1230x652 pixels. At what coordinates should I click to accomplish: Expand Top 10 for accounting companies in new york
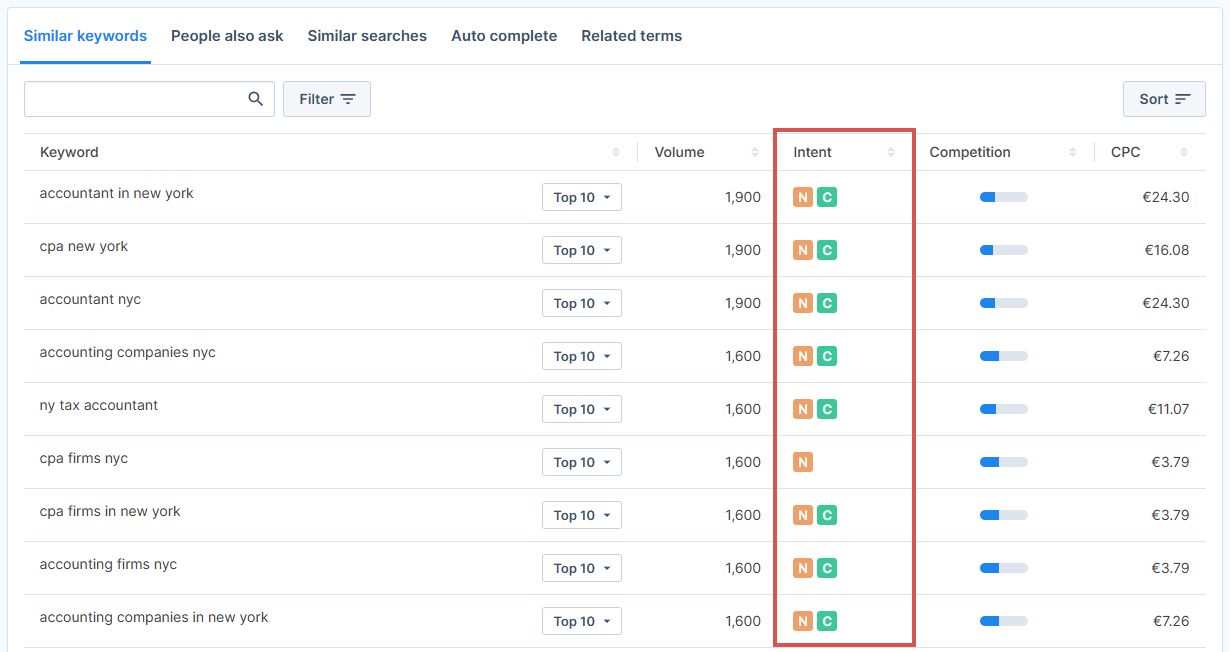pyautogui.click(x=582, y=621)
